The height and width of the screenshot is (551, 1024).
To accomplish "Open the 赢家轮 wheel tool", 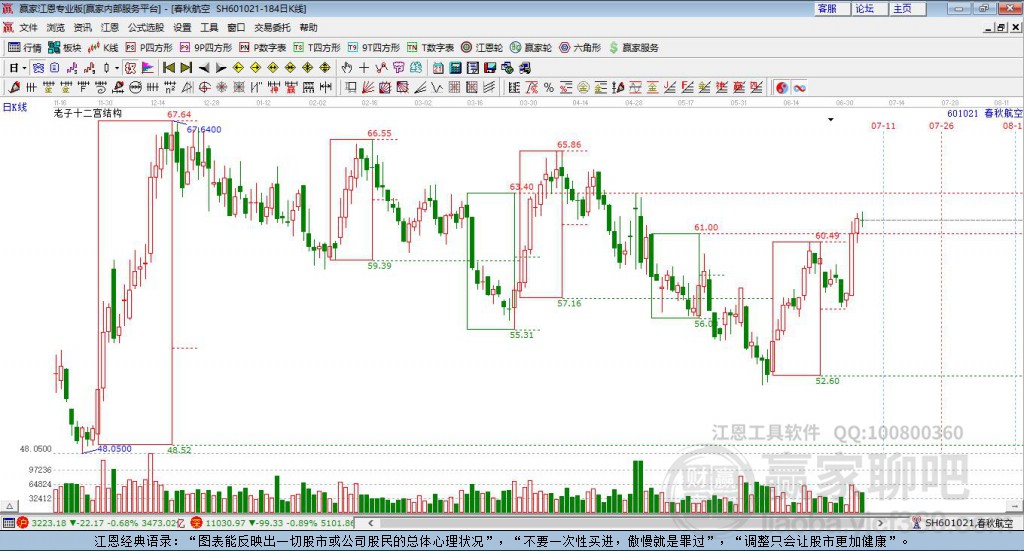I will [x=531, y=48].
